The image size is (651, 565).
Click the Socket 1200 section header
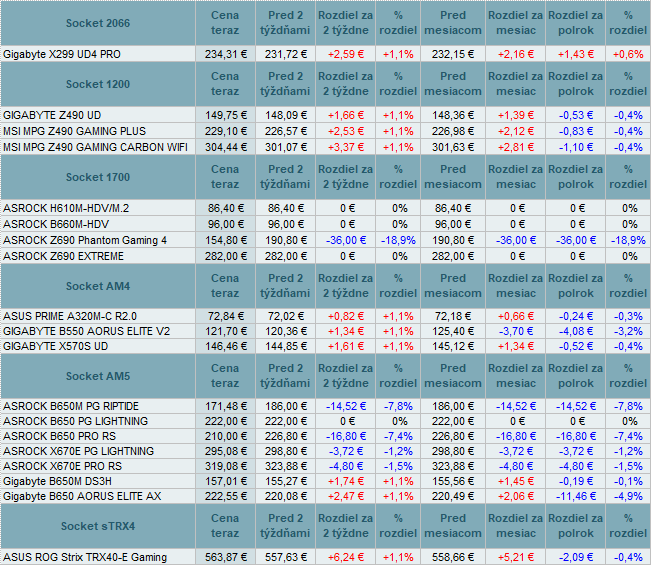point(98,84)
